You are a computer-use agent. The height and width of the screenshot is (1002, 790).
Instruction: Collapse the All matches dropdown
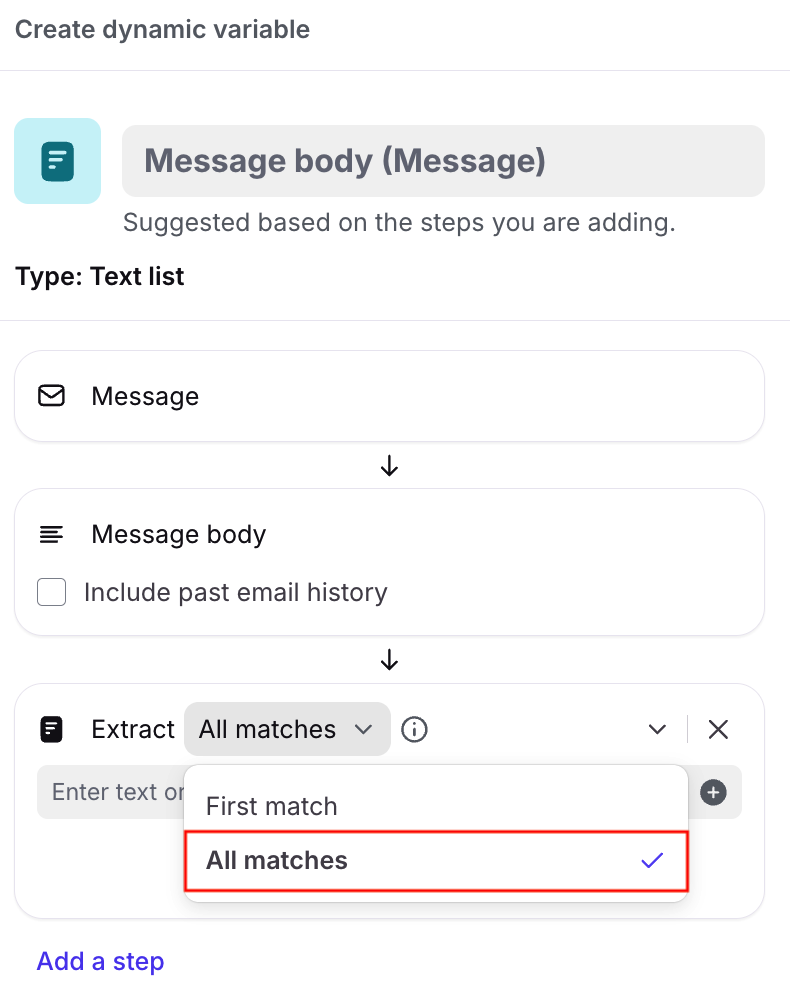pyautogui.click(x=286, y=729)
